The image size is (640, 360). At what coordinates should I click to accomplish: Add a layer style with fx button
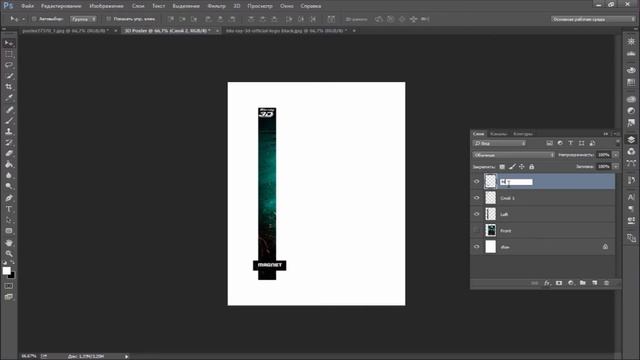coord(547,283)
